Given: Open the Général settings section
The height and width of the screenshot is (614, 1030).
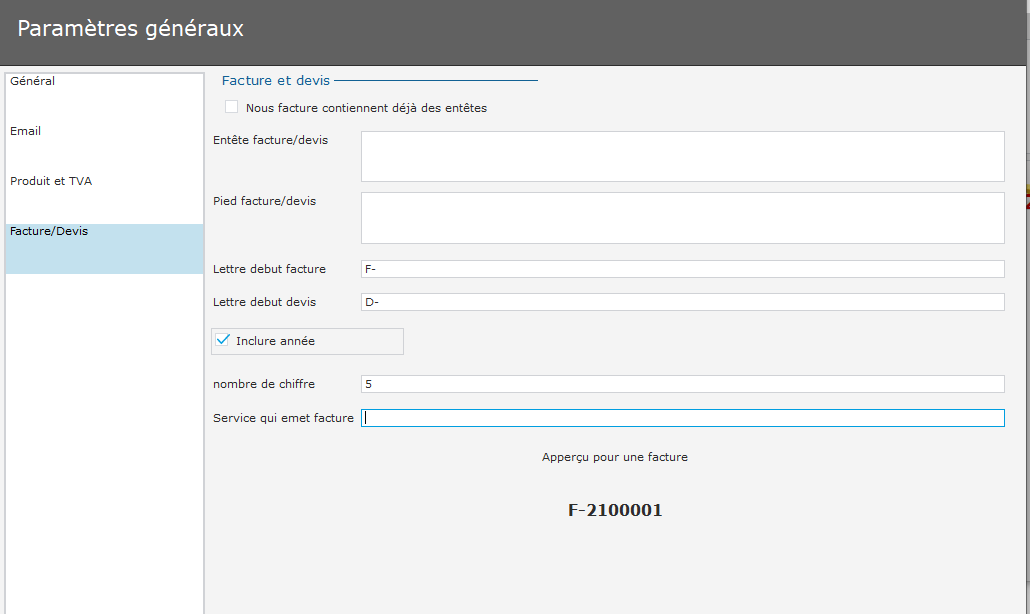Looking at the screenshot, I should pyautogui.click(x=33, y=82).
